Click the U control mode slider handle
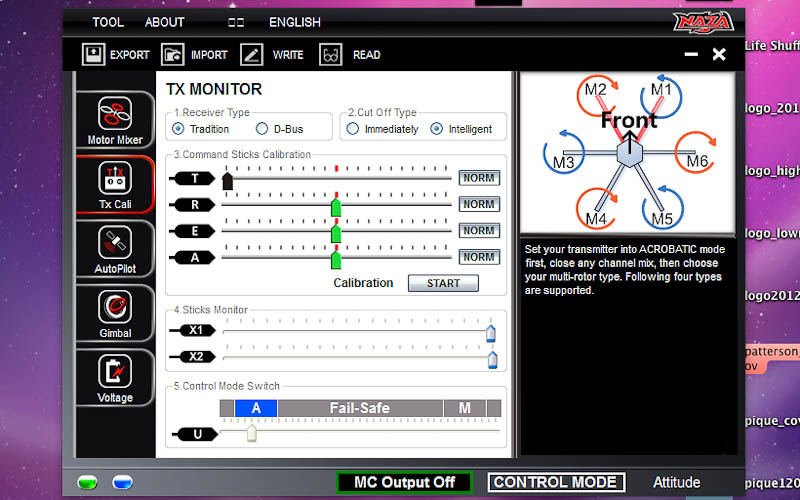800x500 pixels. coord(251,433)
